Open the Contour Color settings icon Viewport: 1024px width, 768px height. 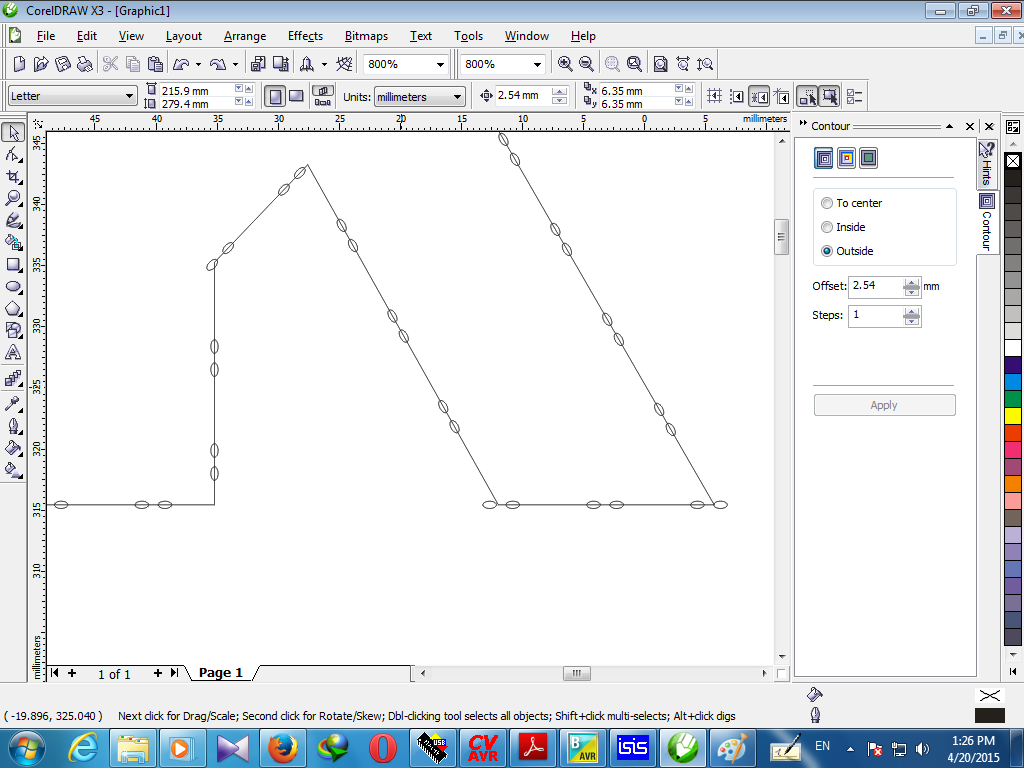pos(846,157)
